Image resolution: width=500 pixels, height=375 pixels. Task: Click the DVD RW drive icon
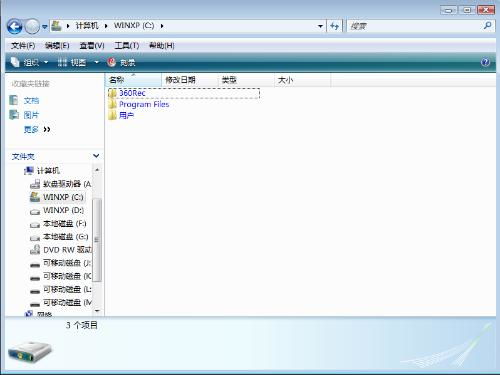coord(35,250)
